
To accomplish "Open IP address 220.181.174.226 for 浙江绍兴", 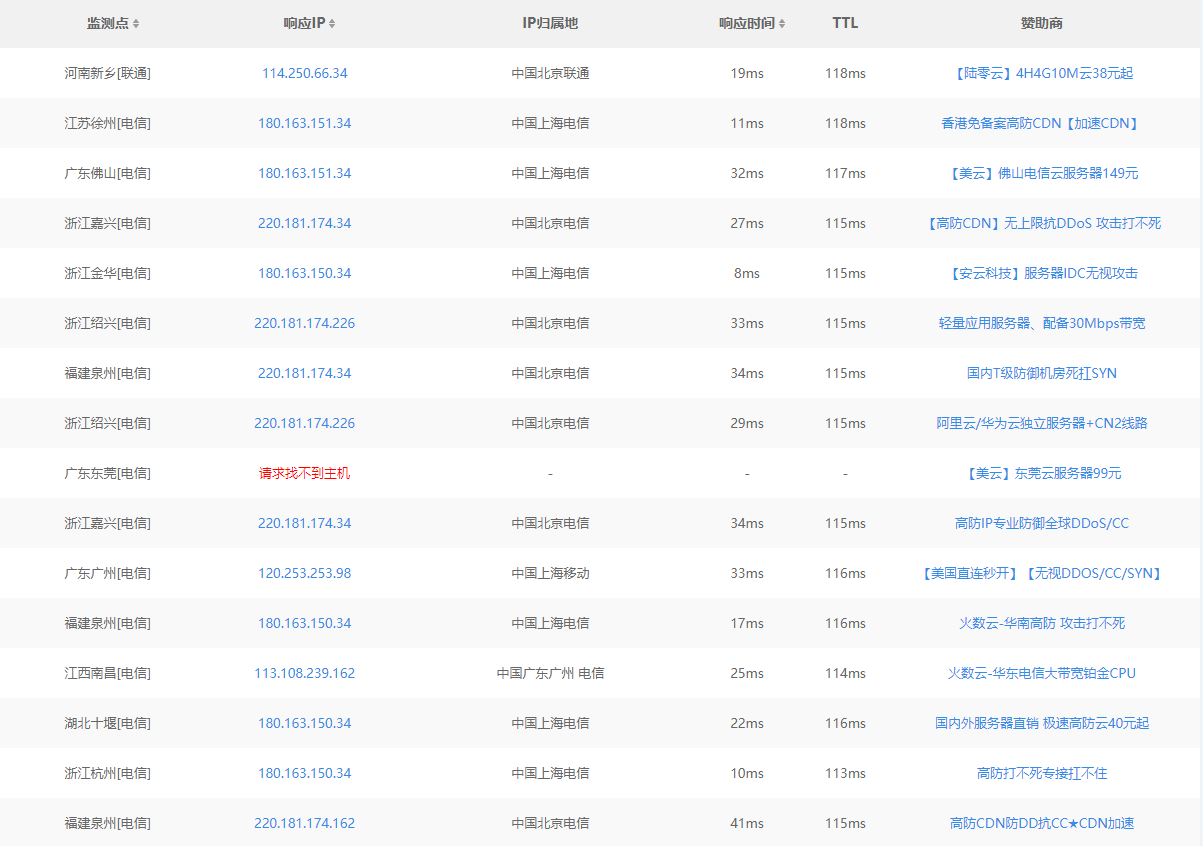I will 304,323.
